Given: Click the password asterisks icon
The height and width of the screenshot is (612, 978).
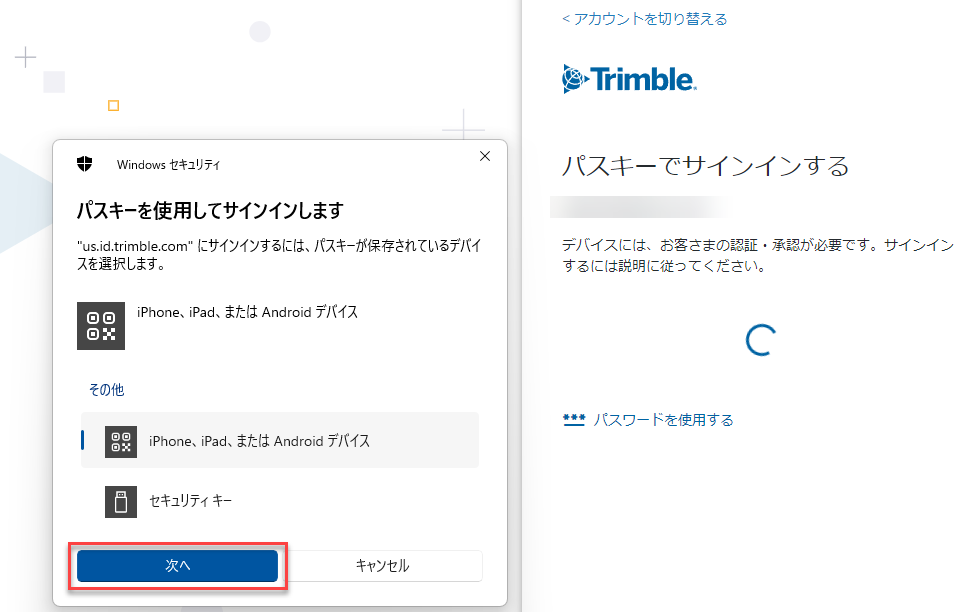Looking at the screenshot, I should [x=574, y=420].
